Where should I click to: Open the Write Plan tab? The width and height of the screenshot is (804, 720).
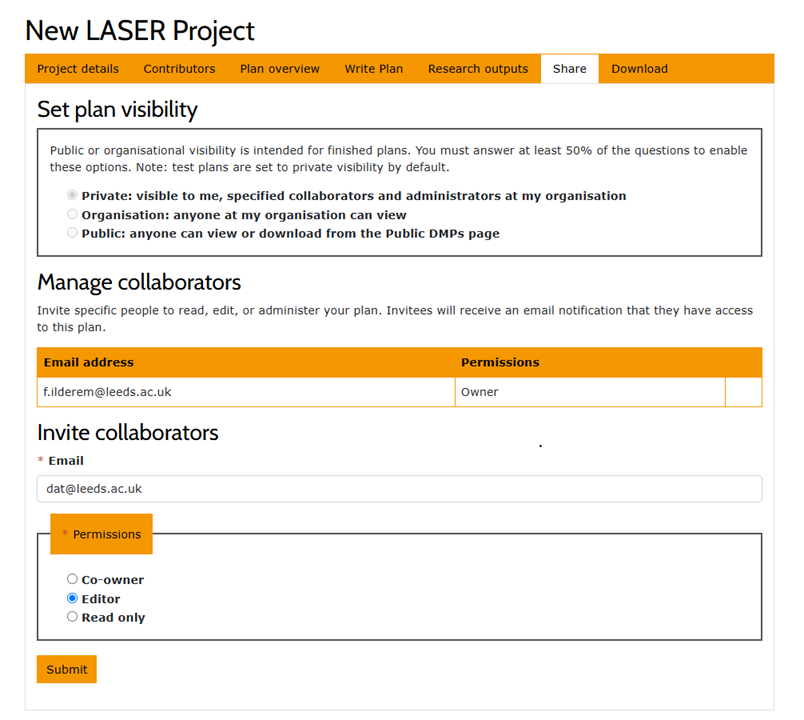pos(374,69)
